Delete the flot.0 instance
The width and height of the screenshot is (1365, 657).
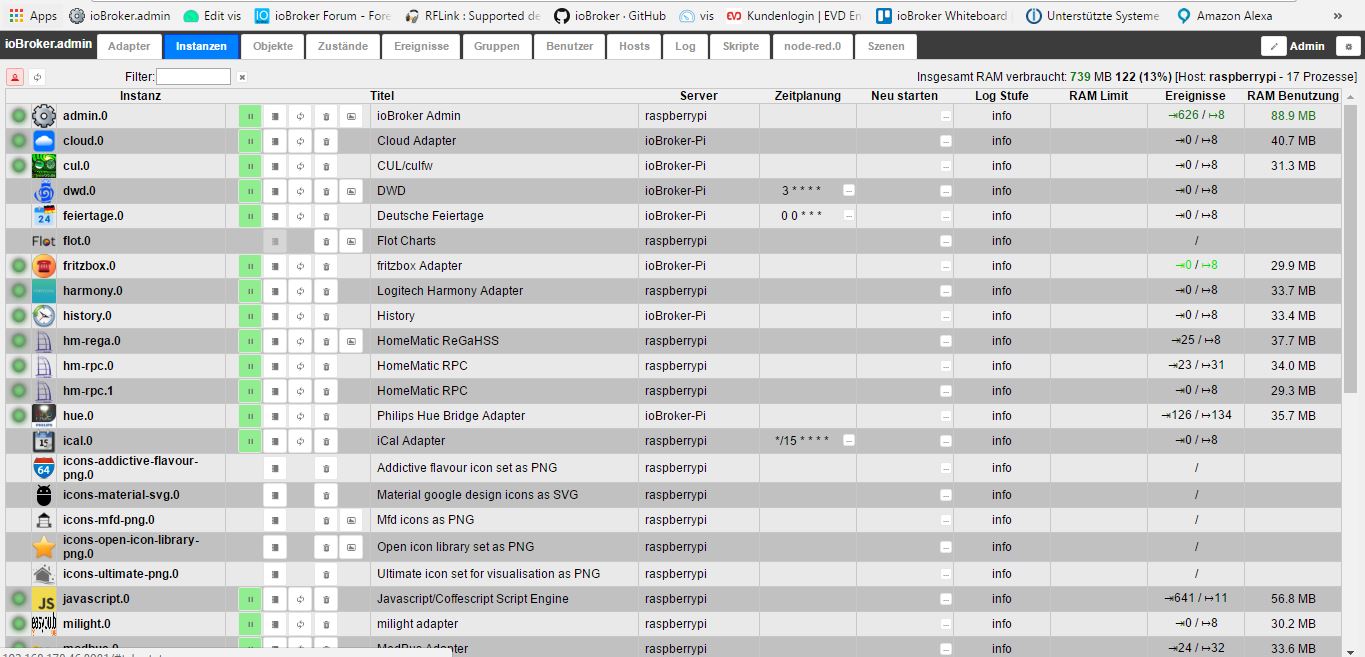tap(325, 241)
